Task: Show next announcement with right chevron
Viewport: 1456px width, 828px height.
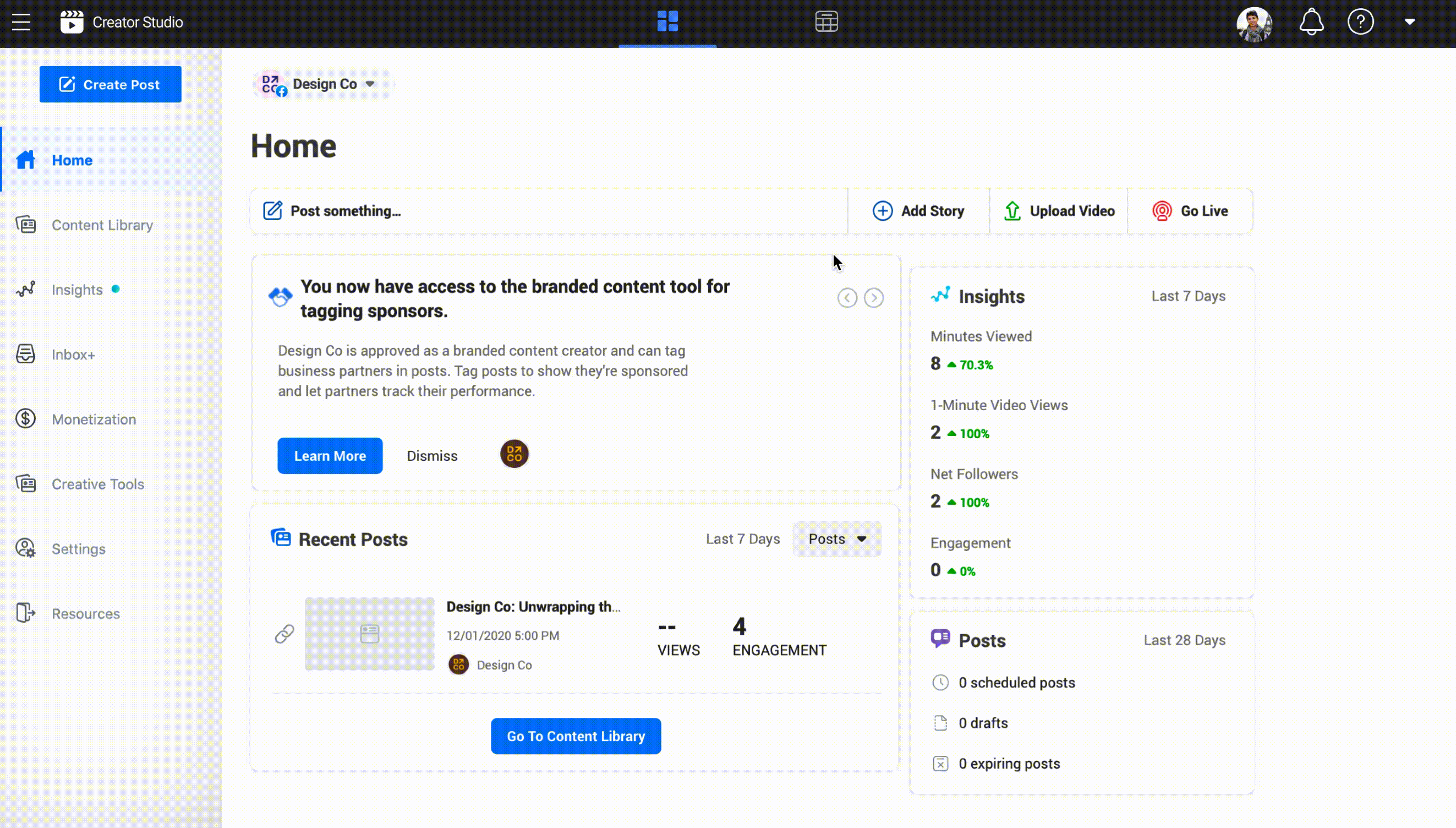Action: pyautogui.click(x=873, y=298)
